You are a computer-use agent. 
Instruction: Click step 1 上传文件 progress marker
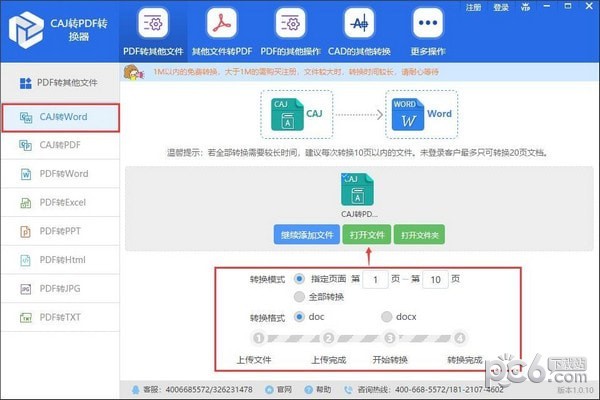coord(259,338)
